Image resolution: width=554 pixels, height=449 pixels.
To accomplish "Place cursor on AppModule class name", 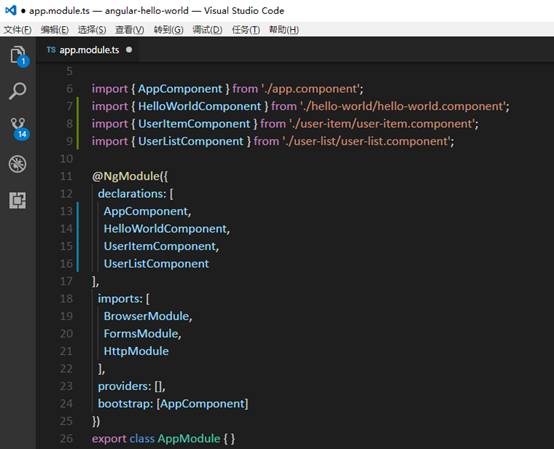I will pyautogui.click(x=189, y=439).
